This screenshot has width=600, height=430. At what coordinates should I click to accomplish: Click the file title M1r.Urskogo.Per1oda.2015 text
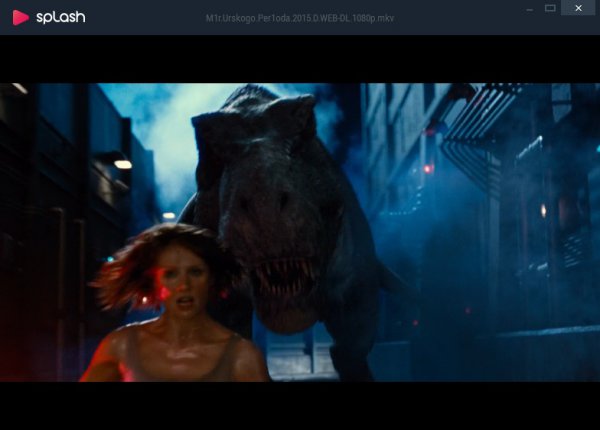tap(300, 18)
